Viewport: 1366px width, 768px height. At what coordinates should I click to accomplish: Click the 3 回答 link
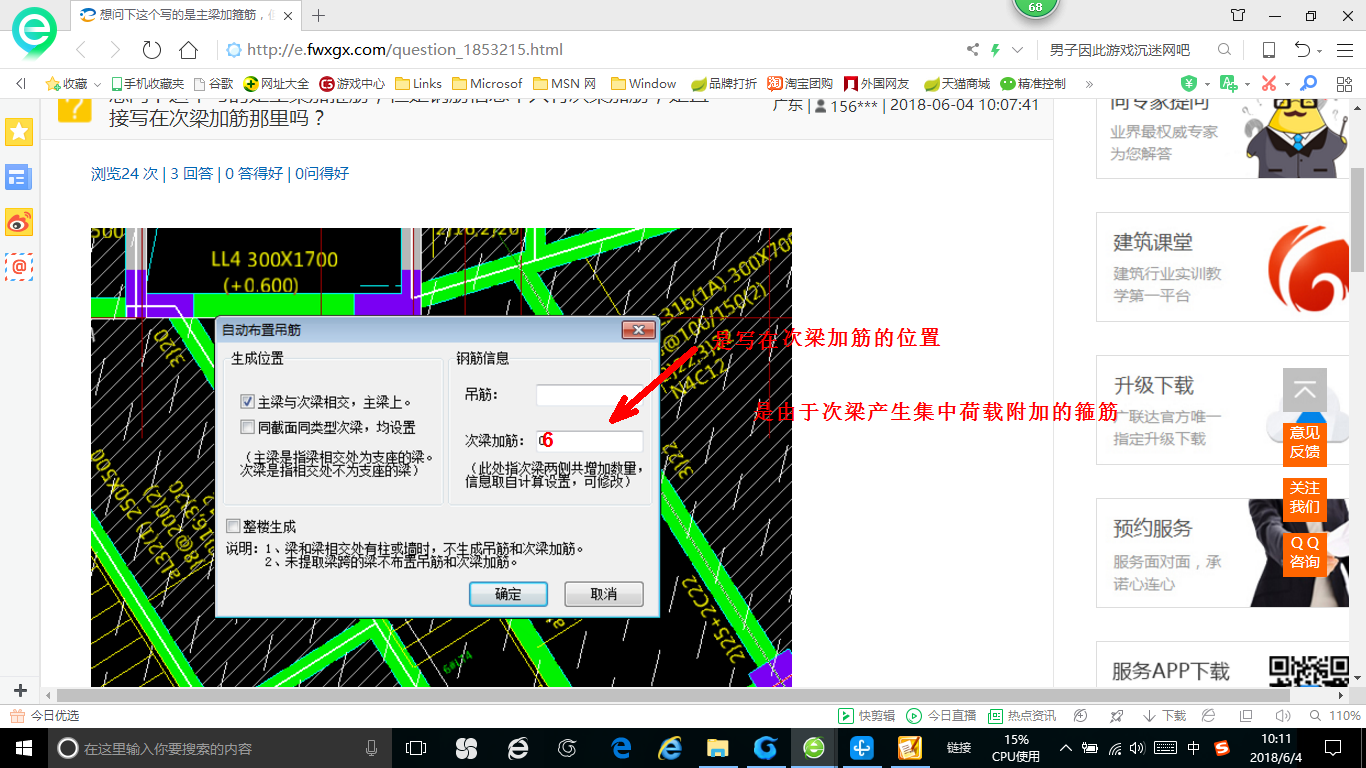pyautogui.click(x=191, y=173)
